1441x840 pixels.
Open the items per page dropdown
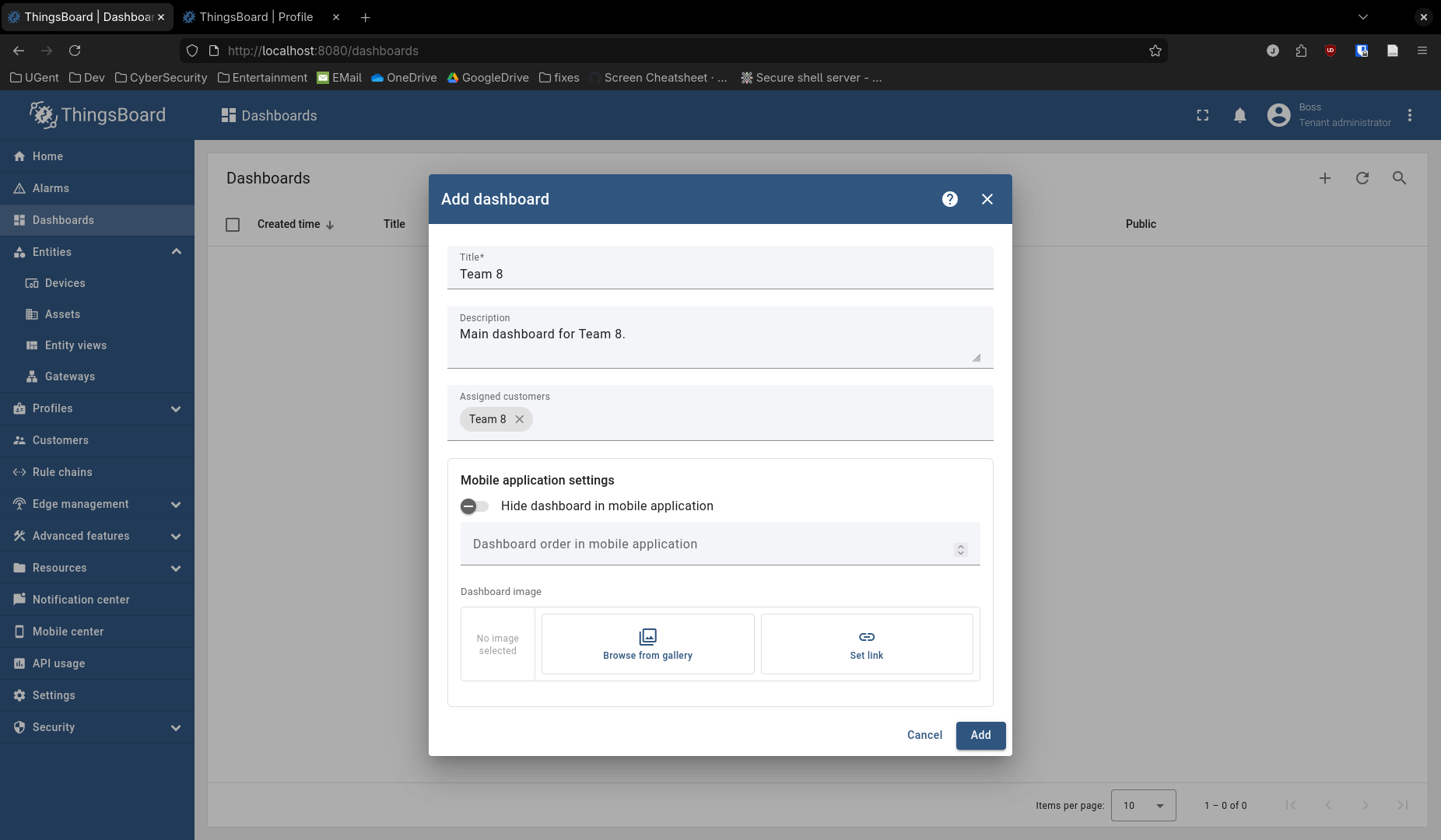[x=1143, y=806]
